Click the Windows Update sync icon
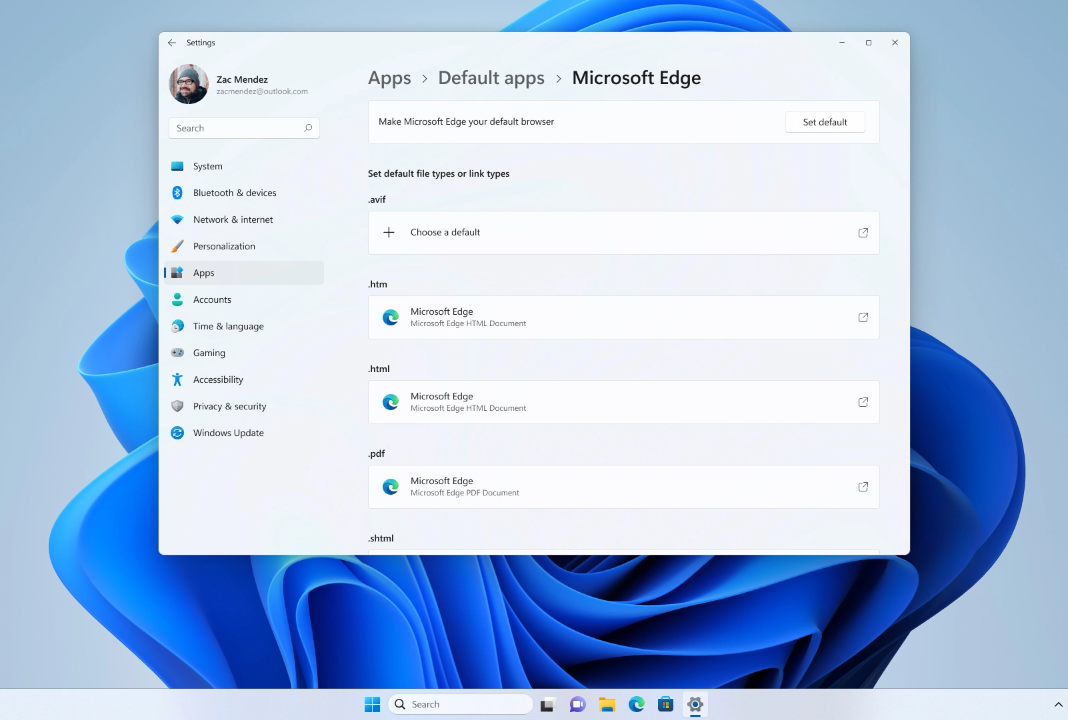This screenshot has width=1068, height=720. coord(177,433)
